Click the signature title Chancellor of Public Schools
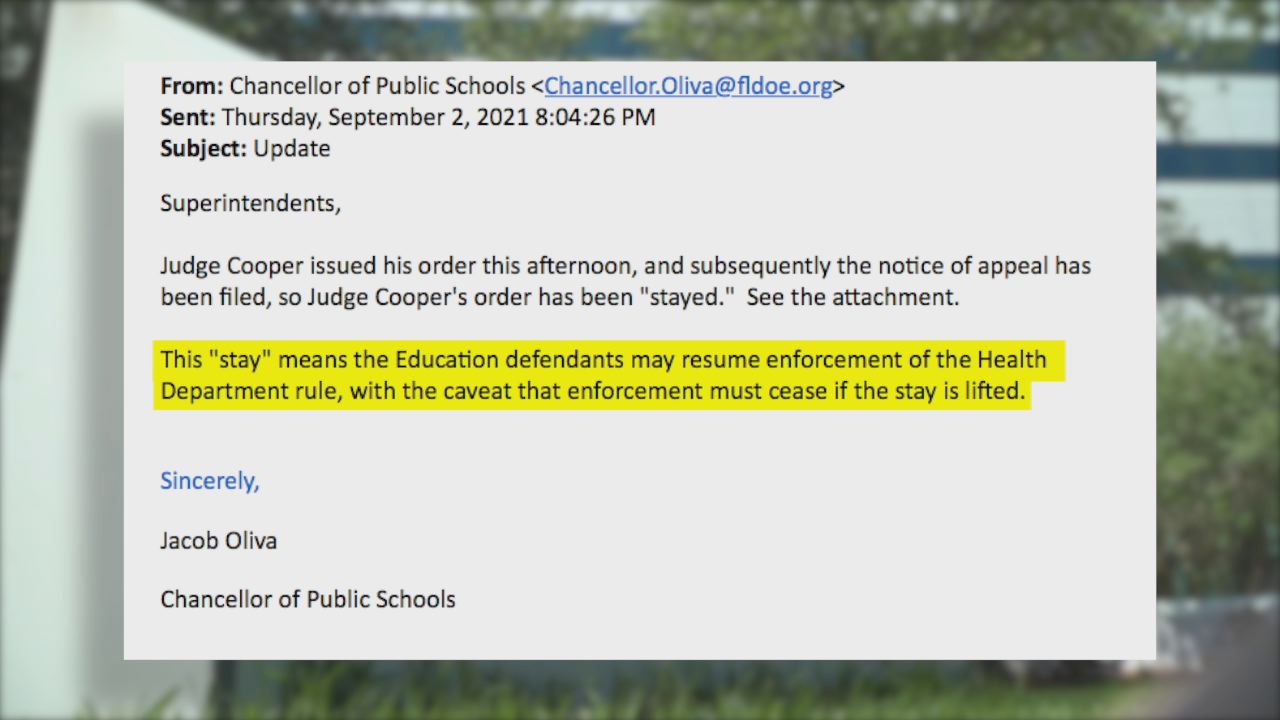Viewport: 1280px width, 720px height. pyautogui.click(x=308, y=600)
